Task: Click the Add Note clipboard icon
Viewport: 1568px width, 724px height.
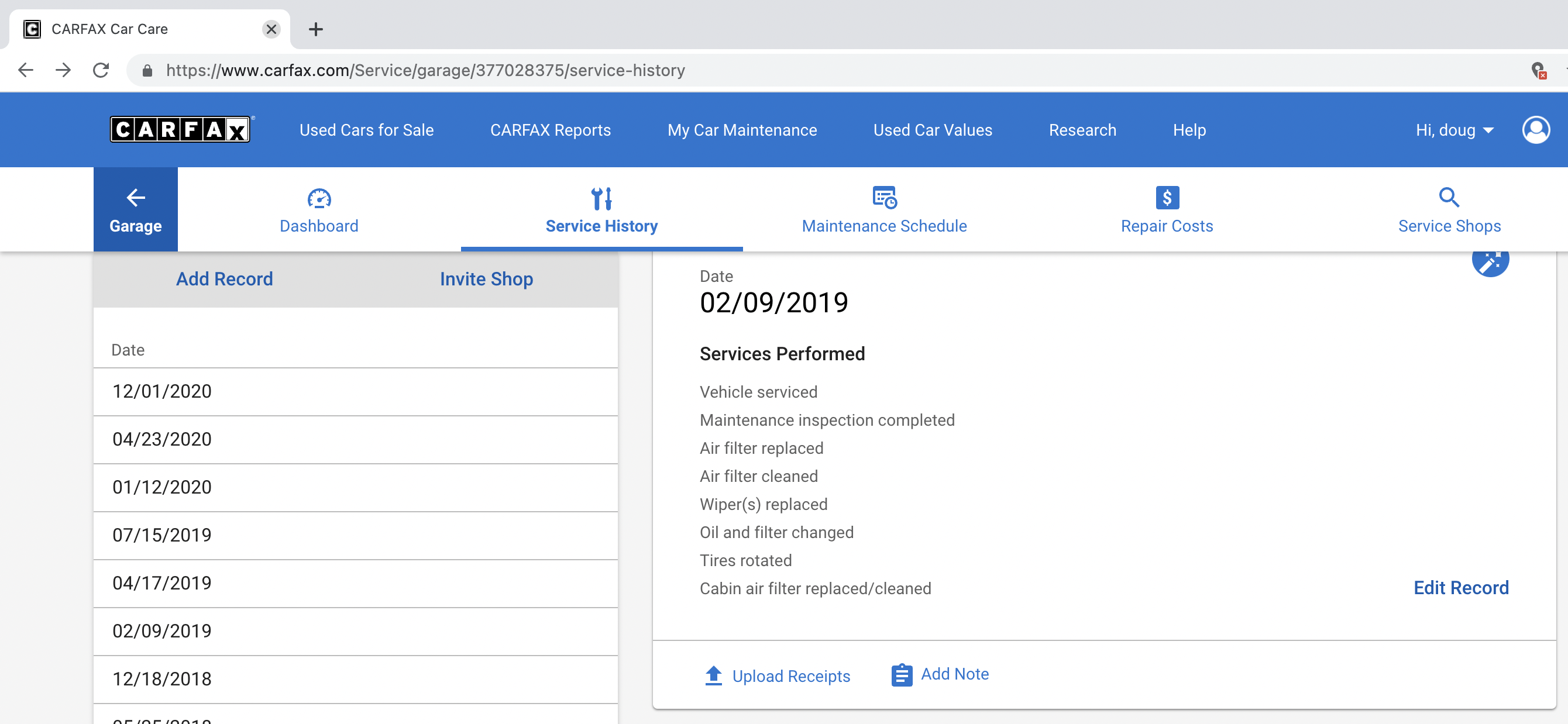Action: (902, 675)
